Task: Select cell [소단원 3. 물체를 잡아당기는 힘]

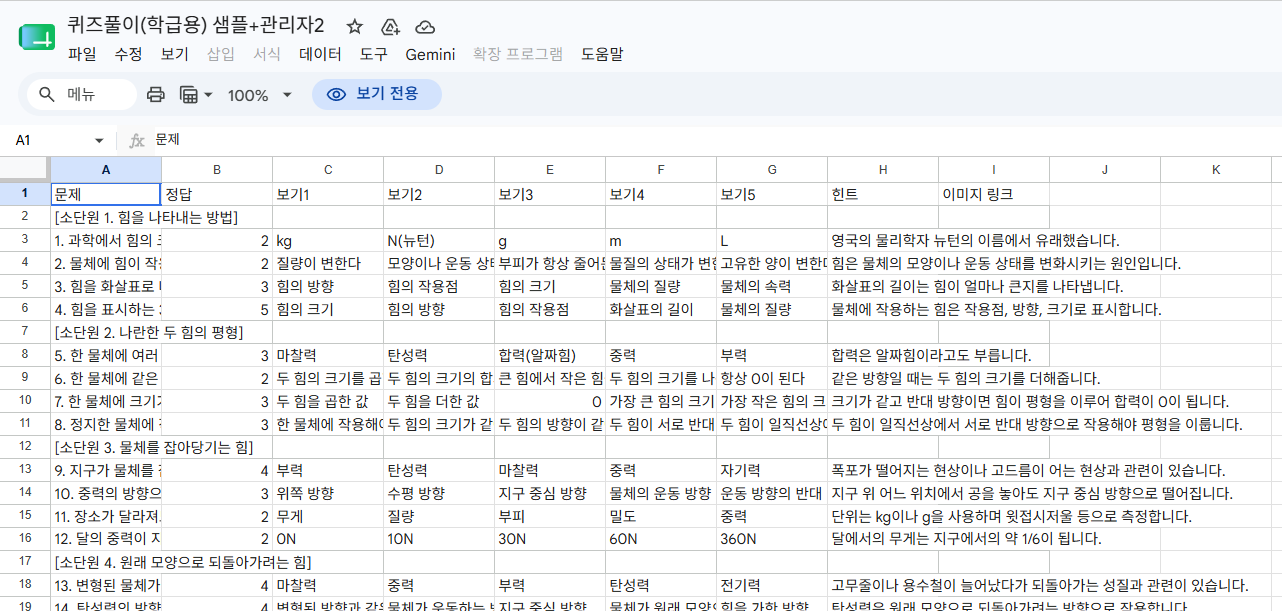Action: tap(106, 446)
